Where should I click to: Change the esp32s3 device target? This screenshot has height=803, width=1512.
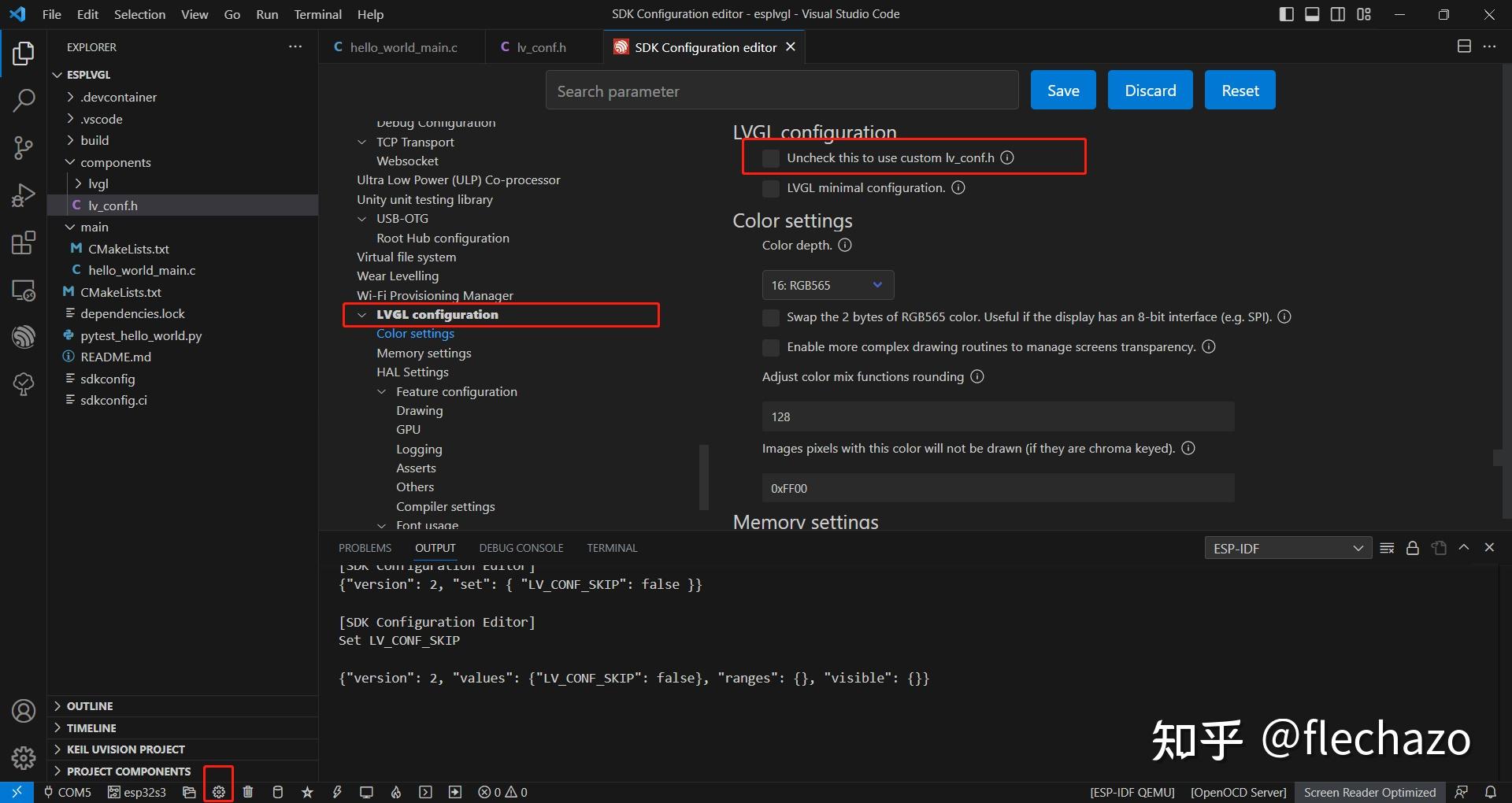(137, 792)
